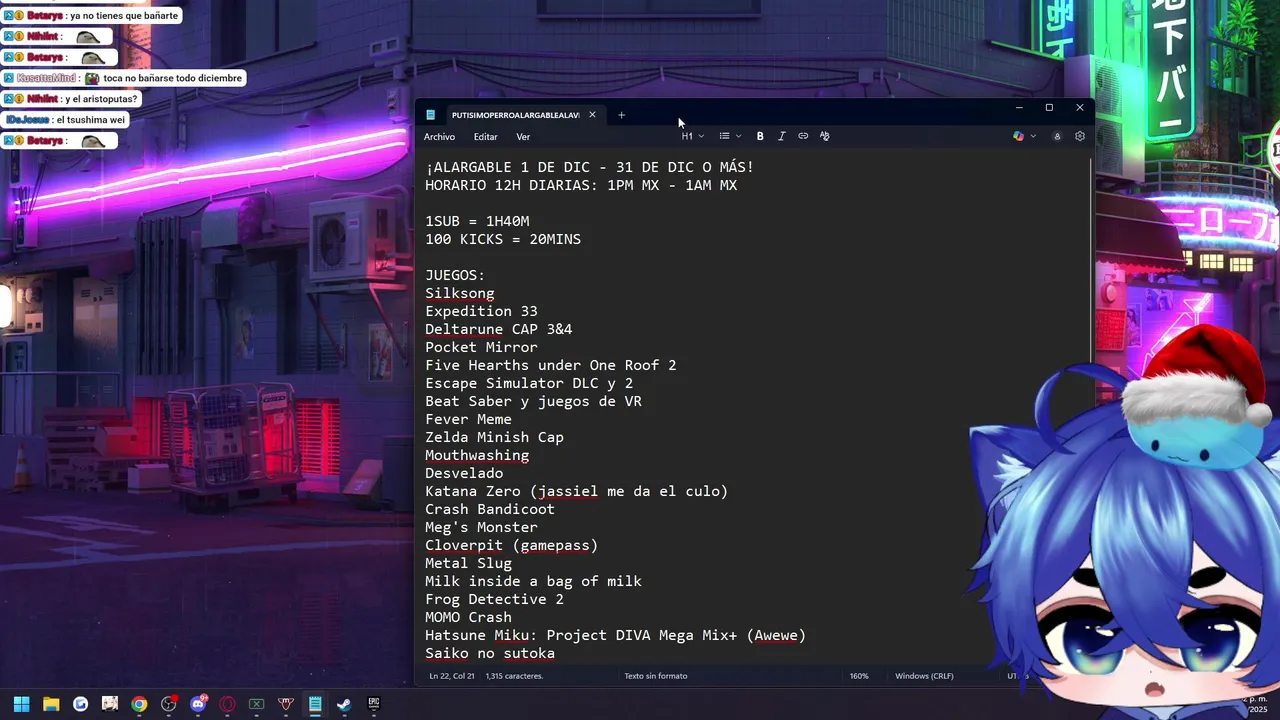The width and height of the screenshot is (1280, 720).
Task: Click 'Five Hearths under One Roof 2' line
Action: pyautogui.click(x=551, y=365)
